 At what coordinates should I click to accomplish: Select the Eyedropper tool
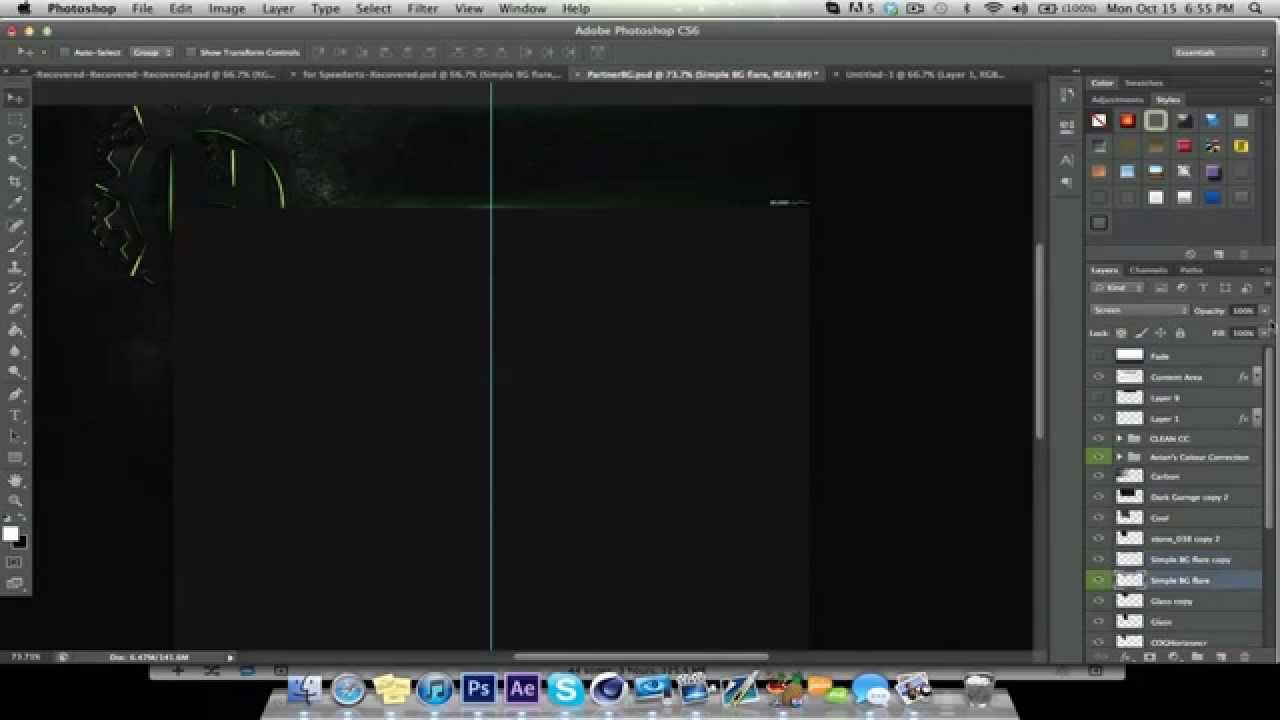click(x=15, y=203)
